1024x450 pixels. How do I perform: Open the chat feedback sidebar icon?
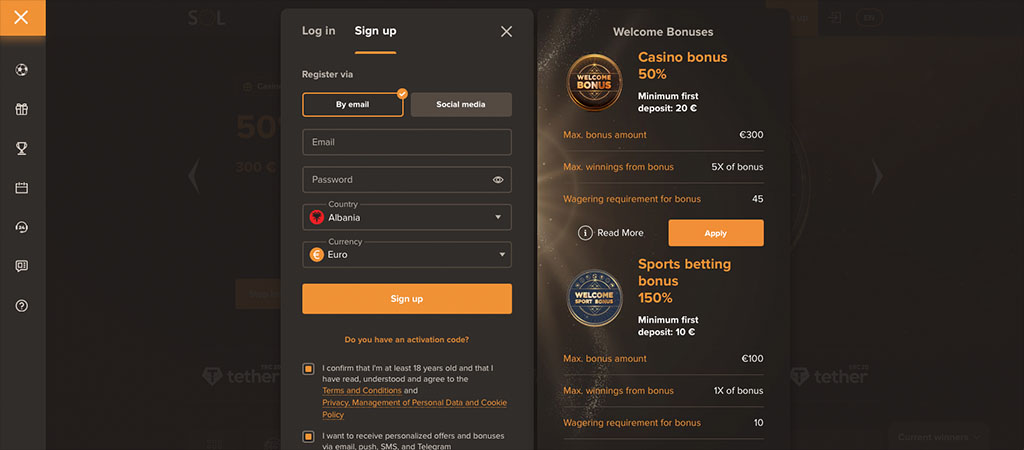click(x=22, y=266)
